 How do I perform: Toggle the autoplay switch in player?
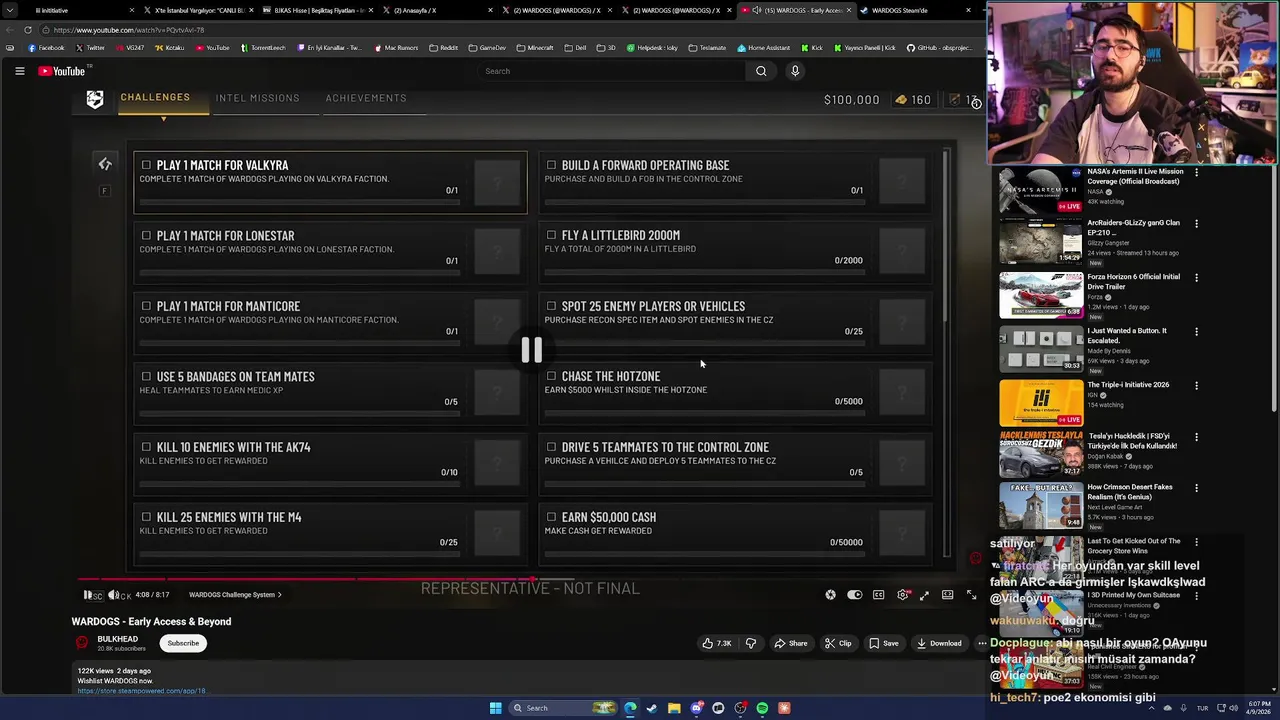854,595
